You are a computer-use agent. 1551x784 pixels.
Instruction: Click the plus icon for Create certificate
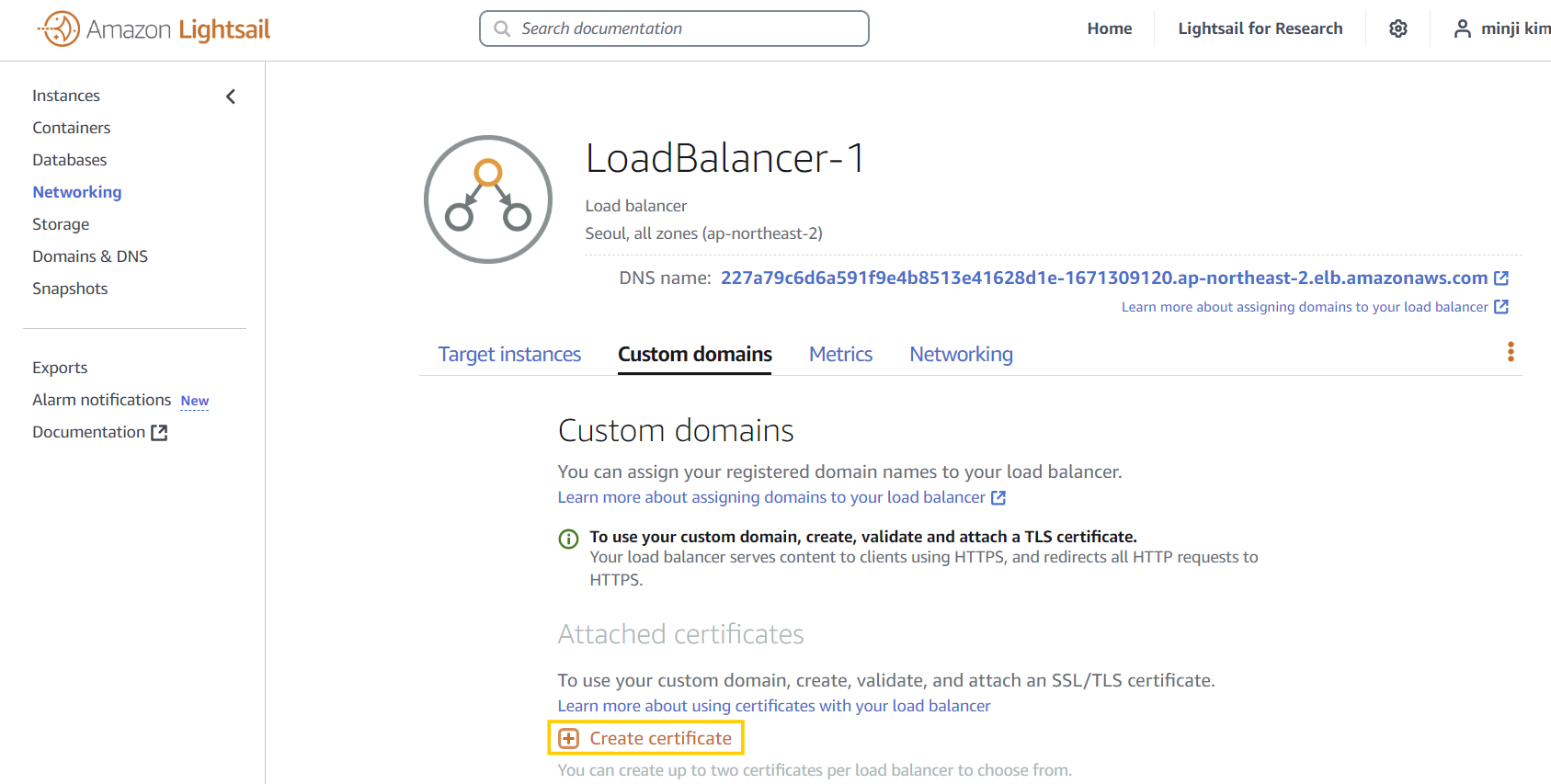pos(569,738)
